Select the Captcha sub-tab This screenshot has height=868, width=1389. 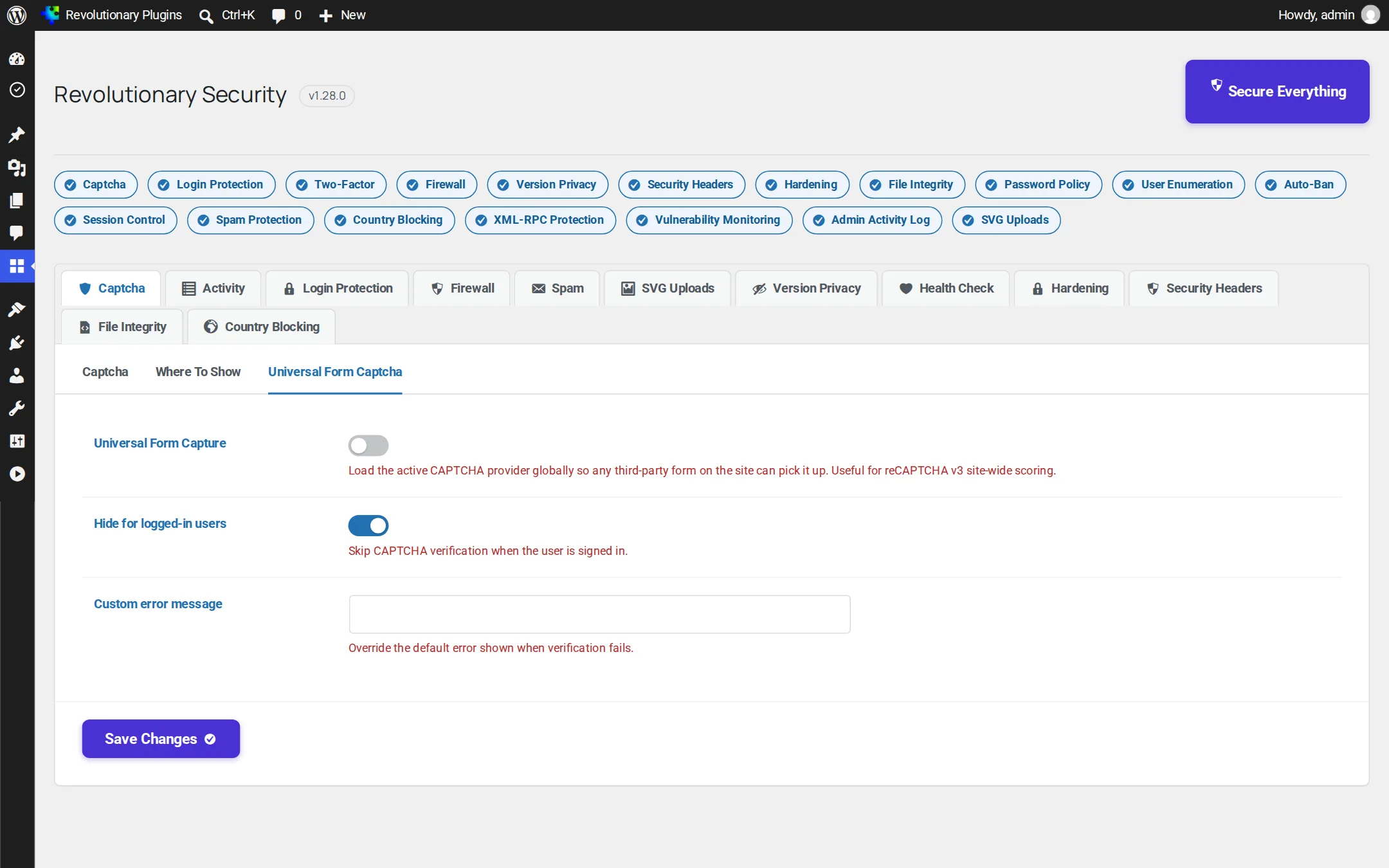(x=105, y=372)
